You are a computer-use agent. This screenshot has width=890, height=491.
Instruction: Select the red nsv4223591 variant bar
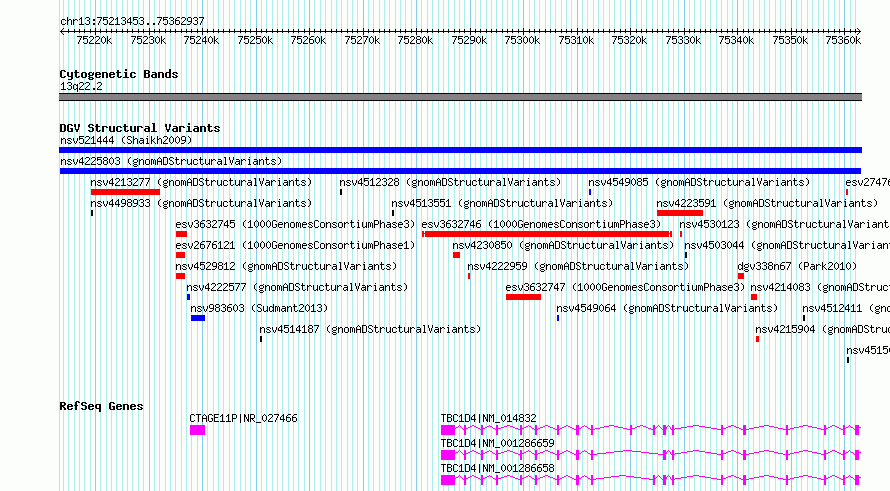[x=679, y=213]
